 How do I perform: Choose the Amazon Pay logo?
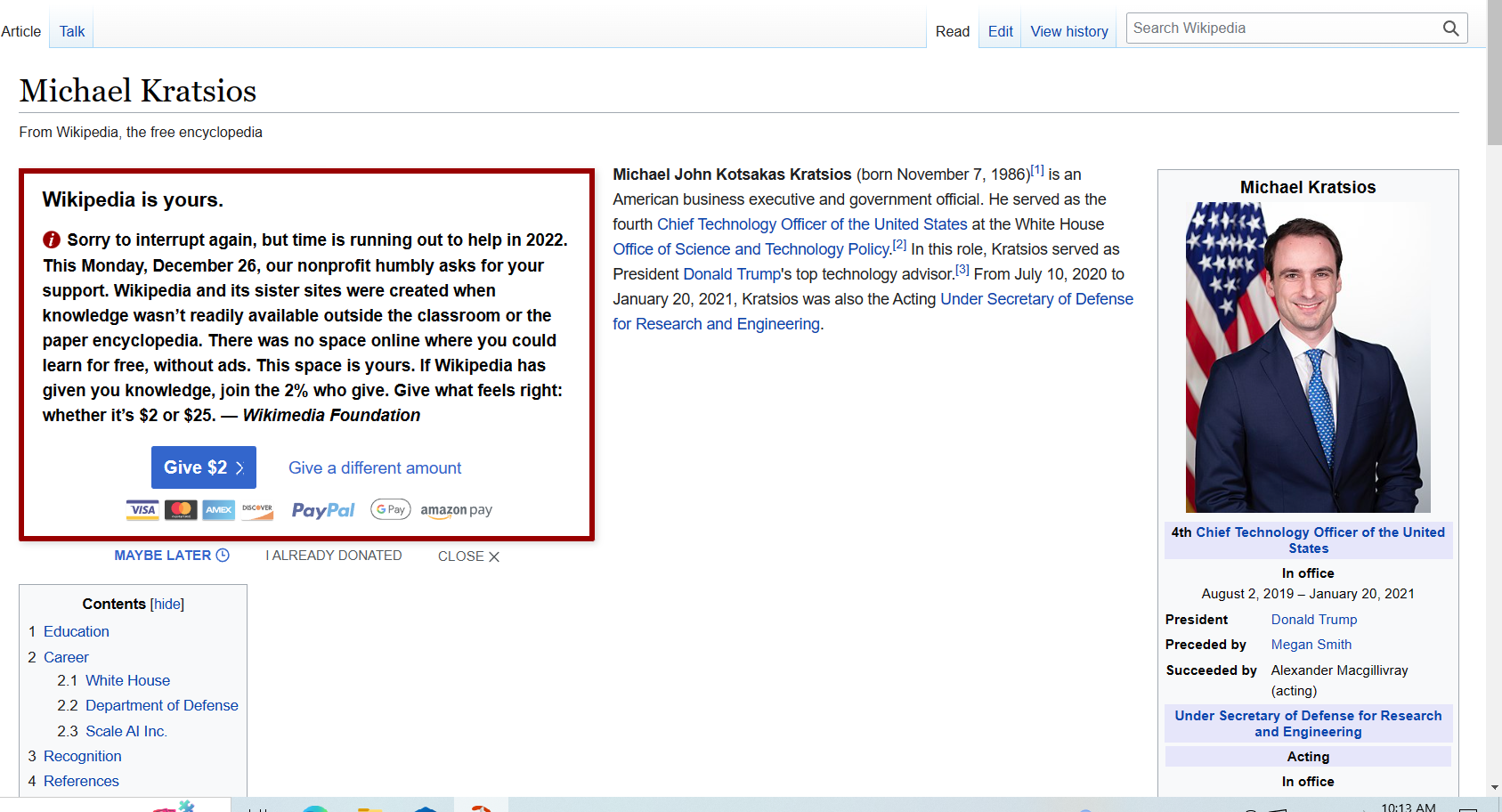tap(456, 510)
